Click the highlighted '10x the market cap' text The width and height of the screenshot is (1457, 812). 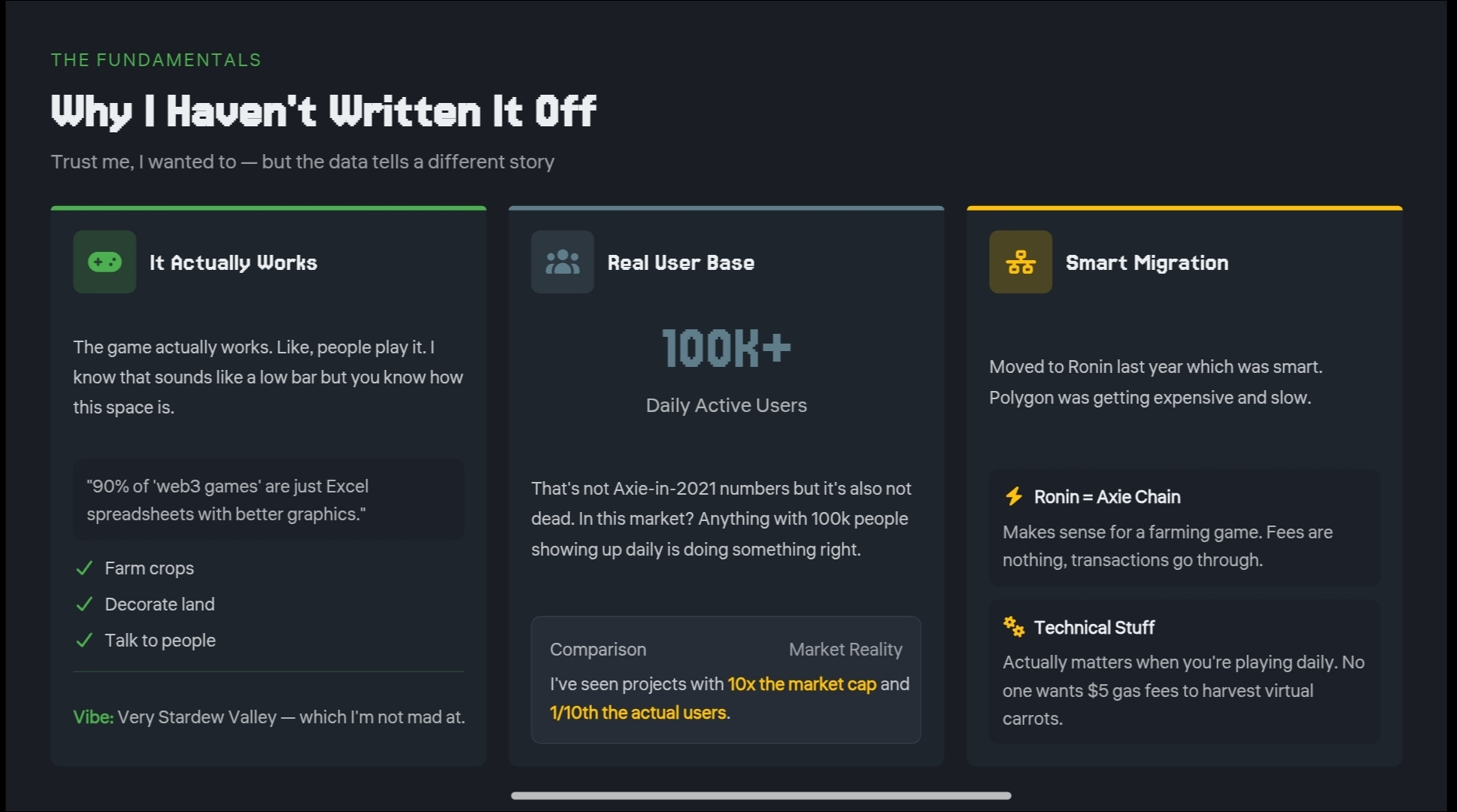tap(802, 684)
